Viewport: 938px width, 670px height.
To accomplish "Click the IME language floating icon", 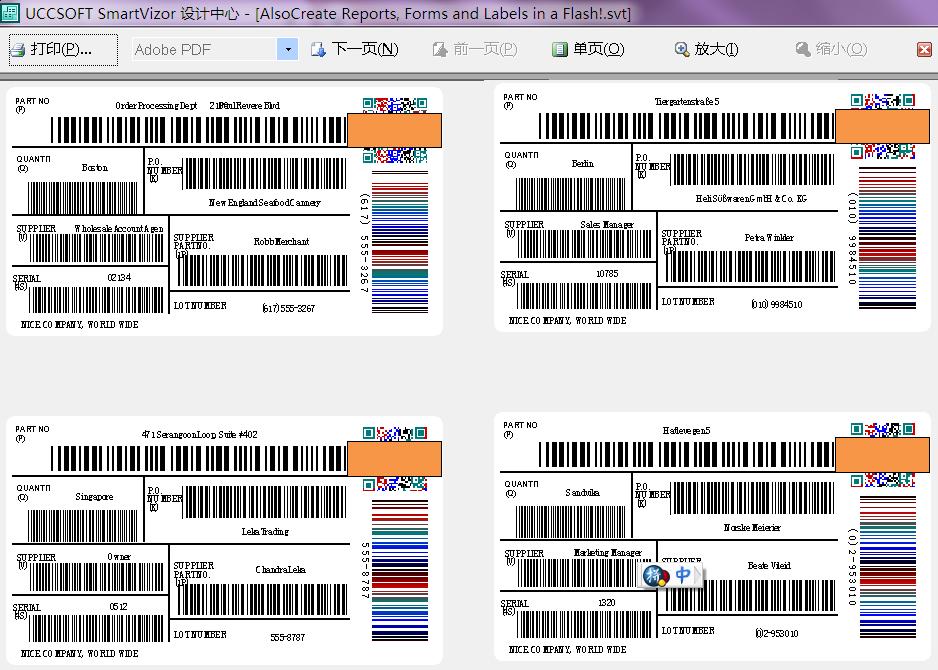I will [x=656, y=575].
